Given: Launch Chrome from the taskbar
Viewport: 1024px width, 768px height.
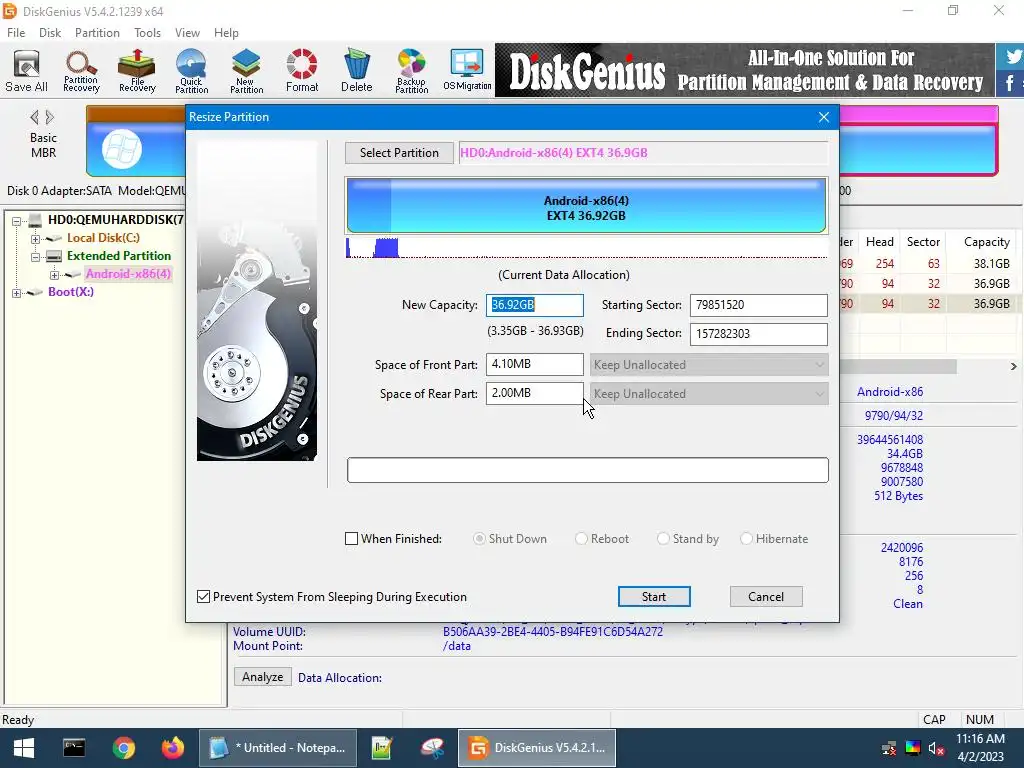Looking at the screenshot, I should (x=123, y=748).
